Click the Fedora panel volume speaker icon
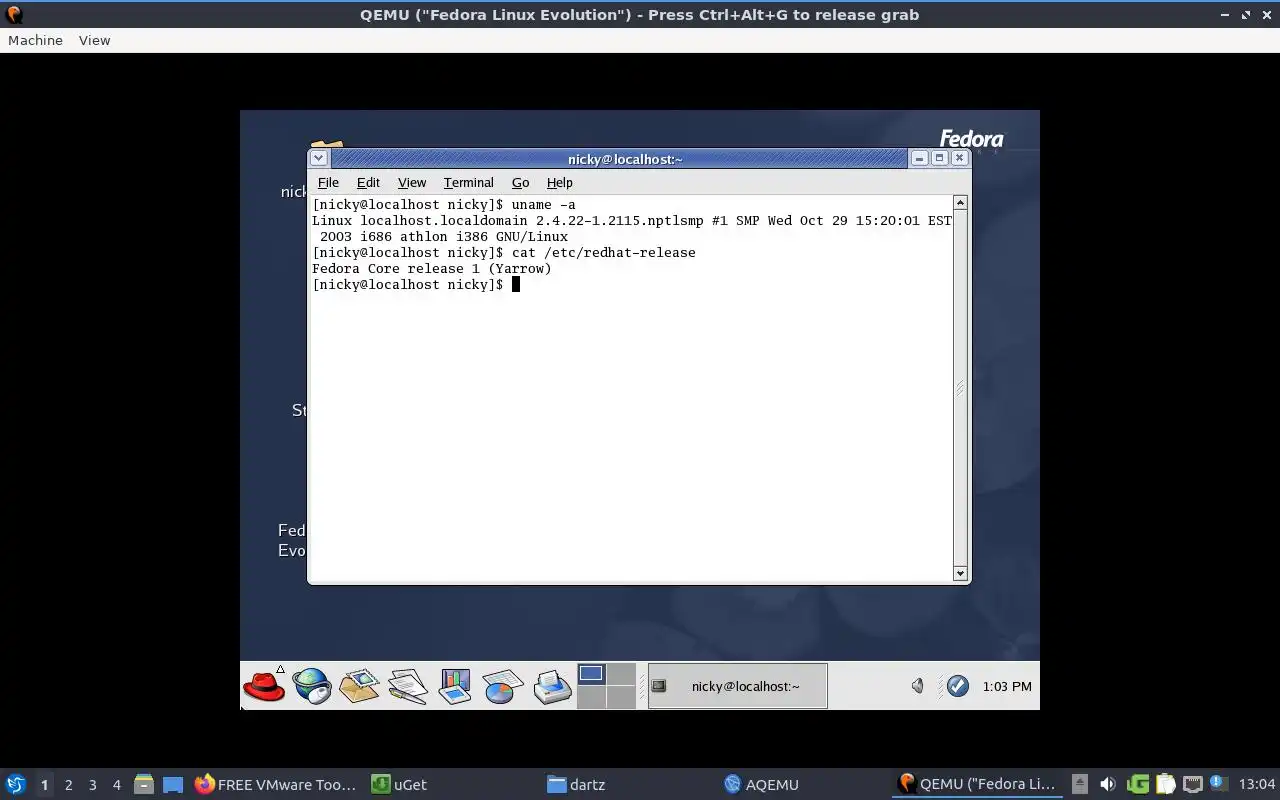Image resolution: width=1280 pixels, height=800 pixels. point(917,686)
